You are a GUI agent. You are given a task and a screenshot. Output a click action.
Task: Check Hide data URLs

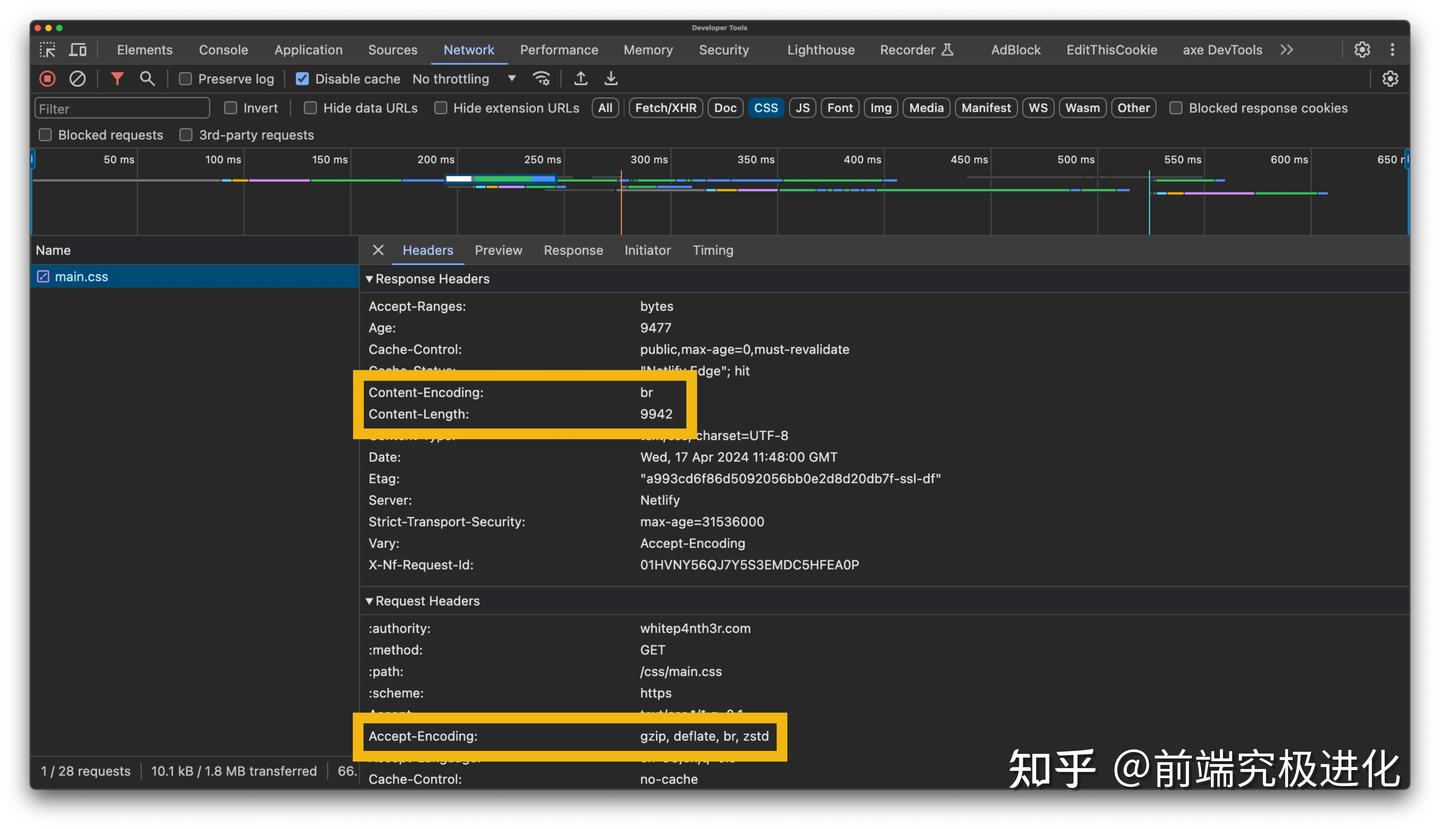pyautogui.click(x=310, y=108)
